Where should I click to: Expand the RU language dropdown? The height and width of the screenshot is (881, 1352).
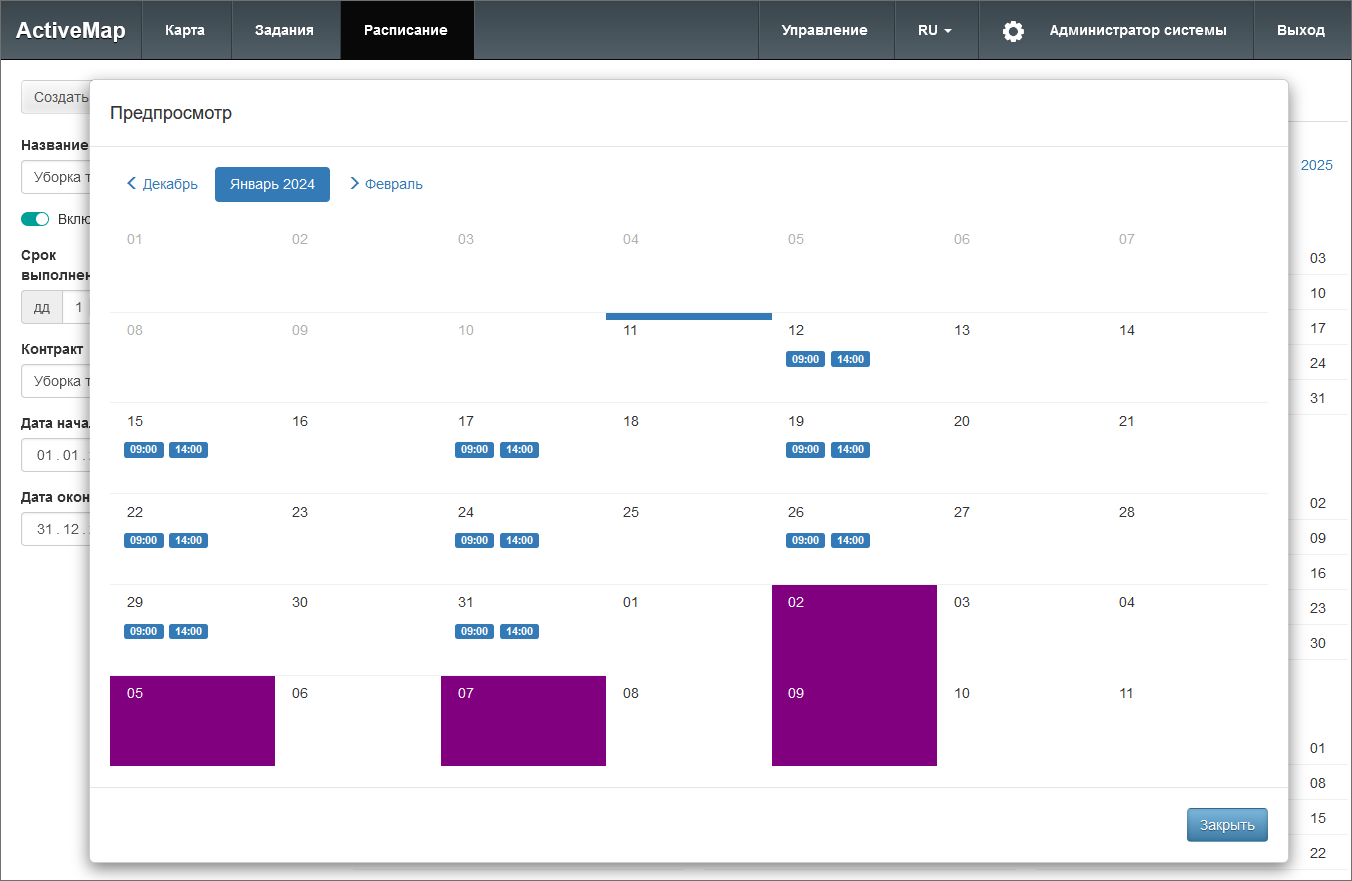[x=935, y=30]
